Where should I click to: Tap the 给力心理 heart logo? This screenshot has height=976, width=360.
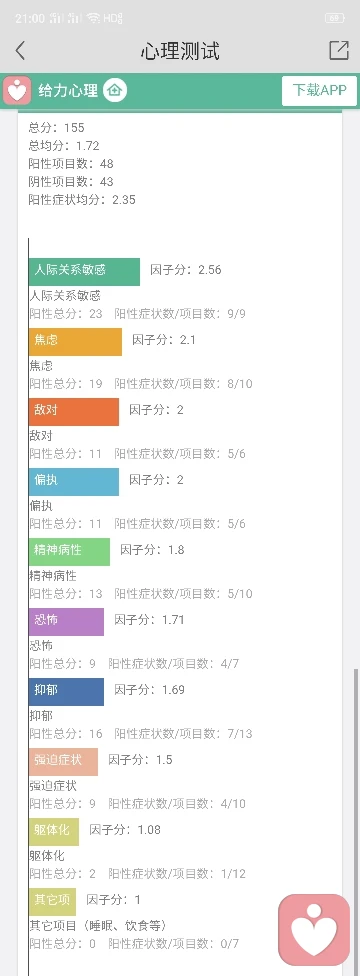point(17,91)
